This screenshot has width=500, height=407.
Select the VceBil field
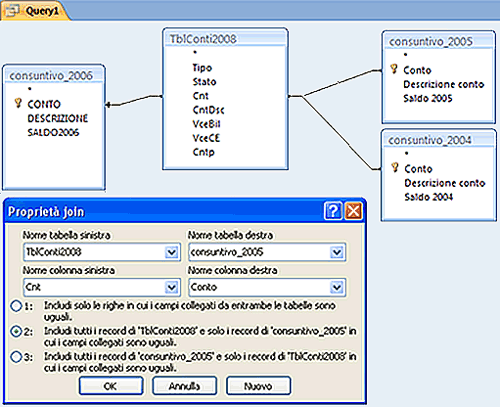tap(207, 124)
